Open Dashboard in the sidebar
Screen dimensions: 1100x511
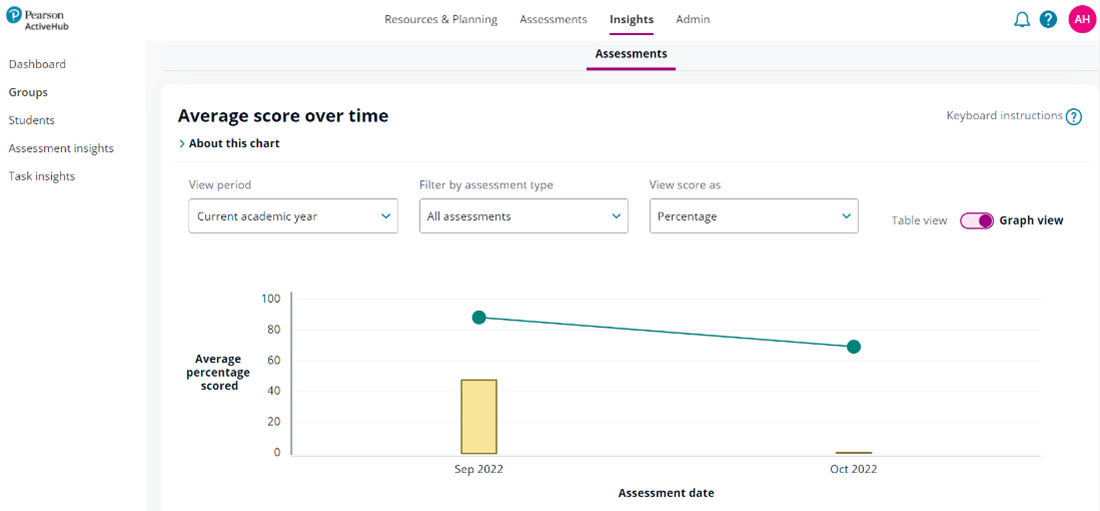pyautogui.click(x=37, y=64)
